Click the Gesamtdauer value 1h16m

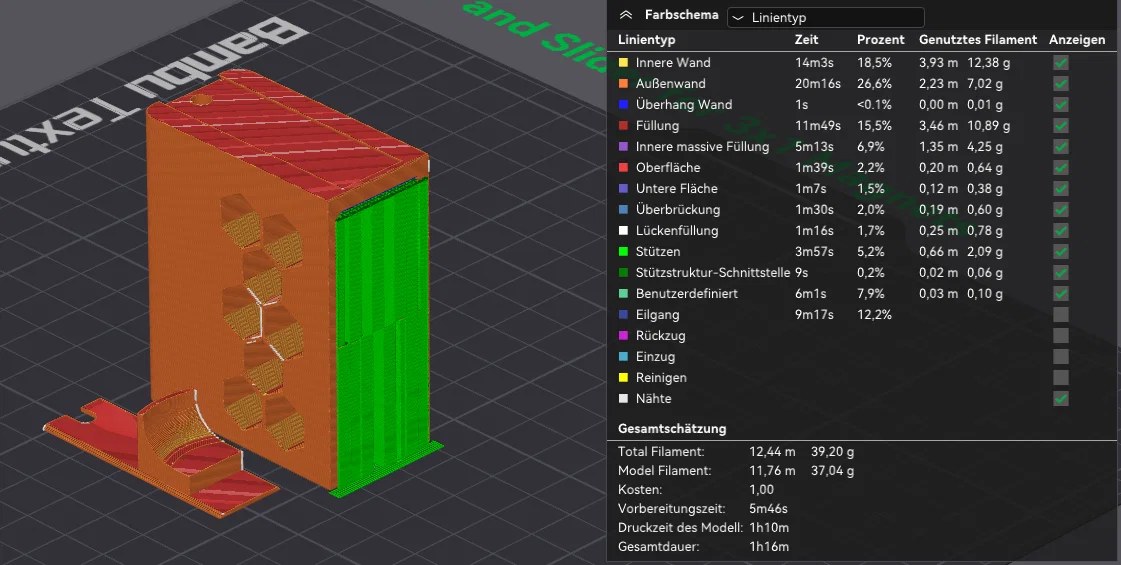point(769,547)
